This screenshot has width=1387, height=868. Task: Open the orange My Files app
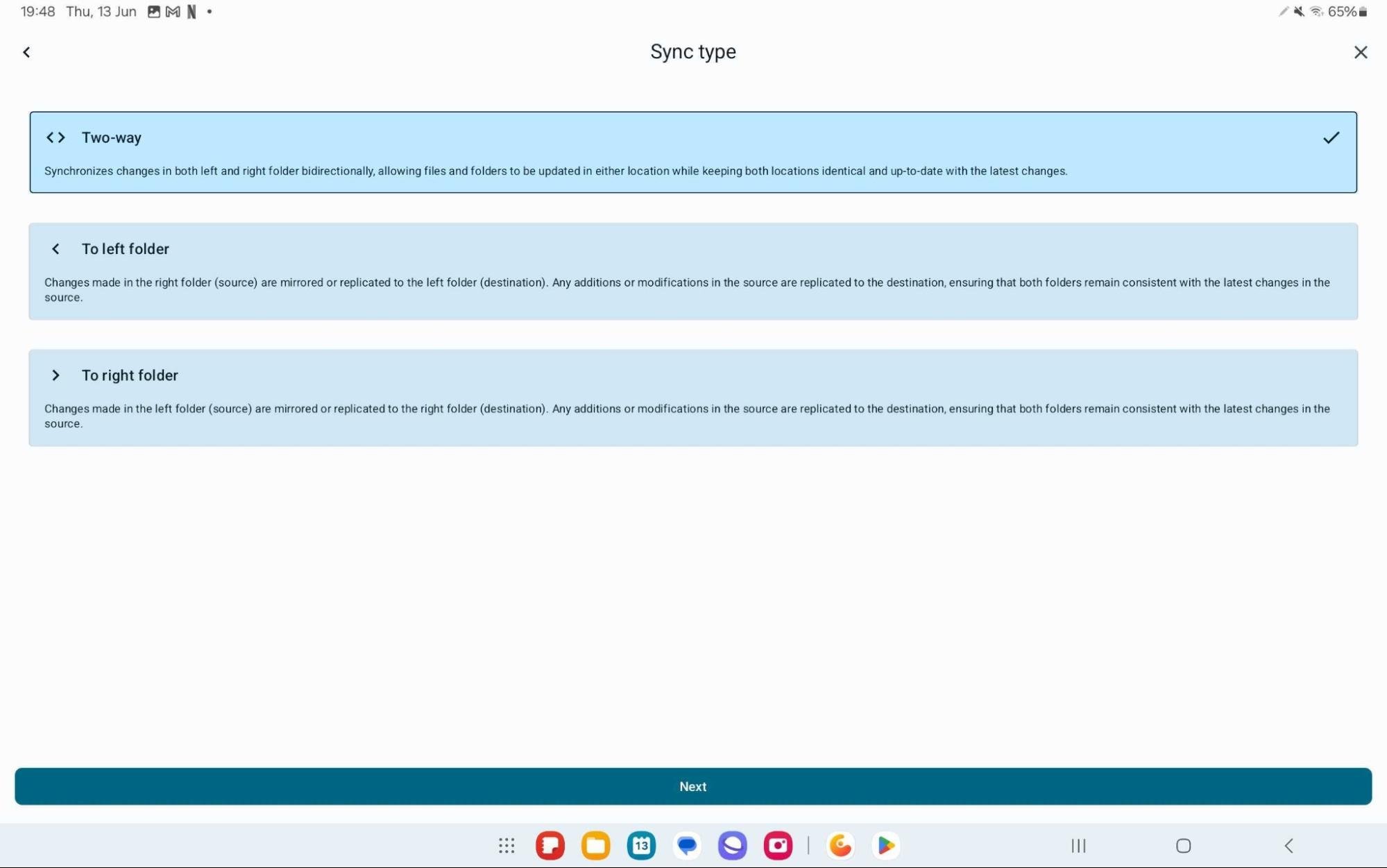tap(596, 845)
